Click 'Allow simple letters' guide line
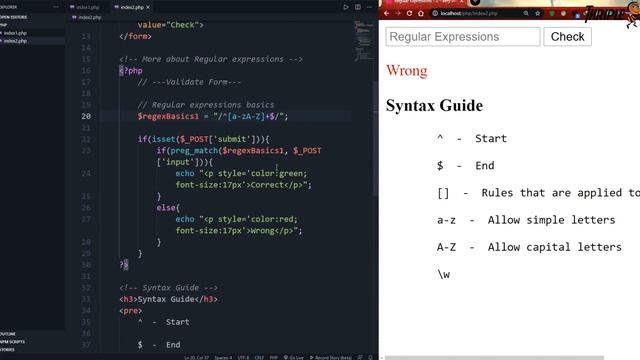Viewport: 640px width, 360px height. coord(526,220)
